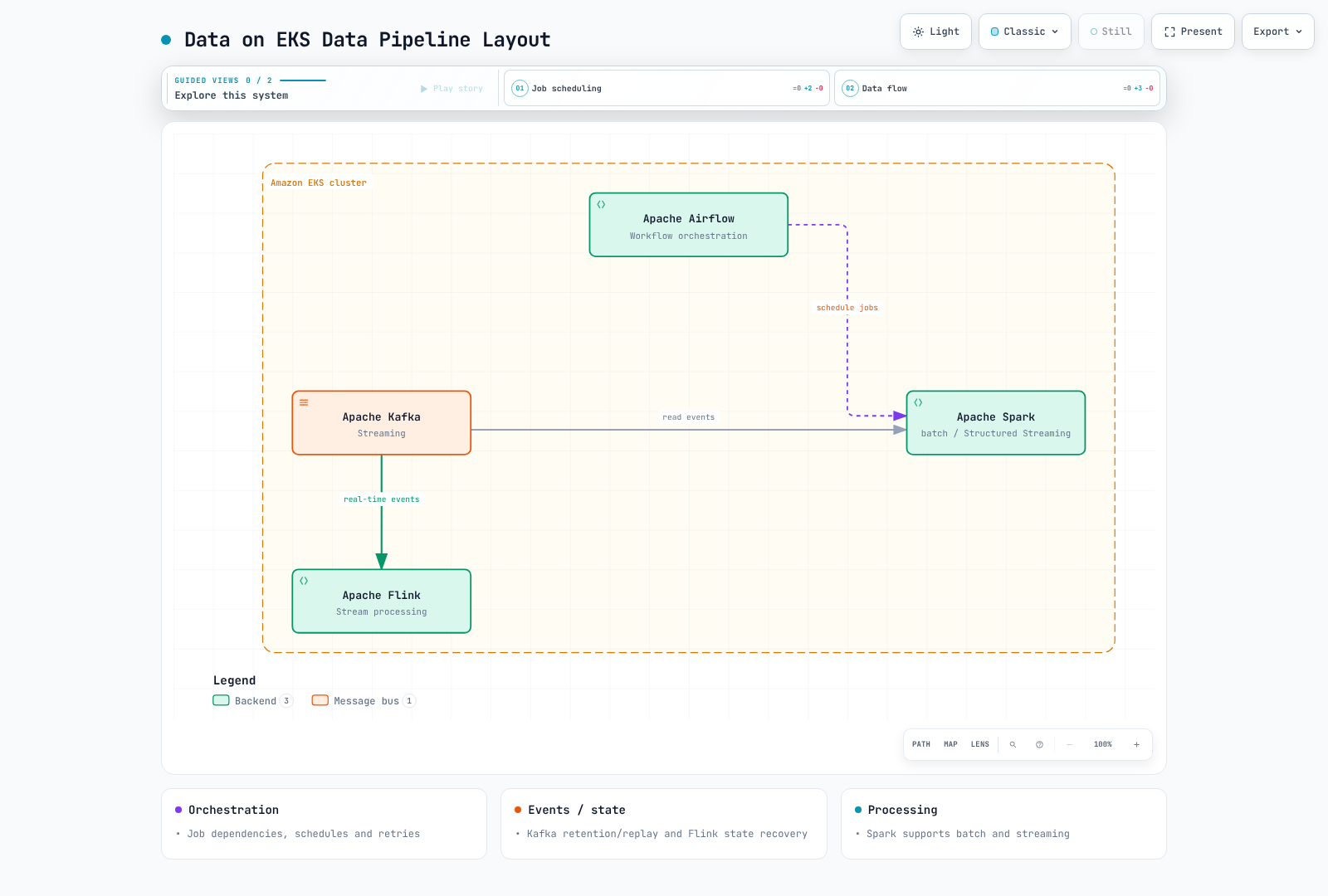Toggle Message bus legend filter
The height and width of the screenshot is (896, 1328).
[364, 701]
